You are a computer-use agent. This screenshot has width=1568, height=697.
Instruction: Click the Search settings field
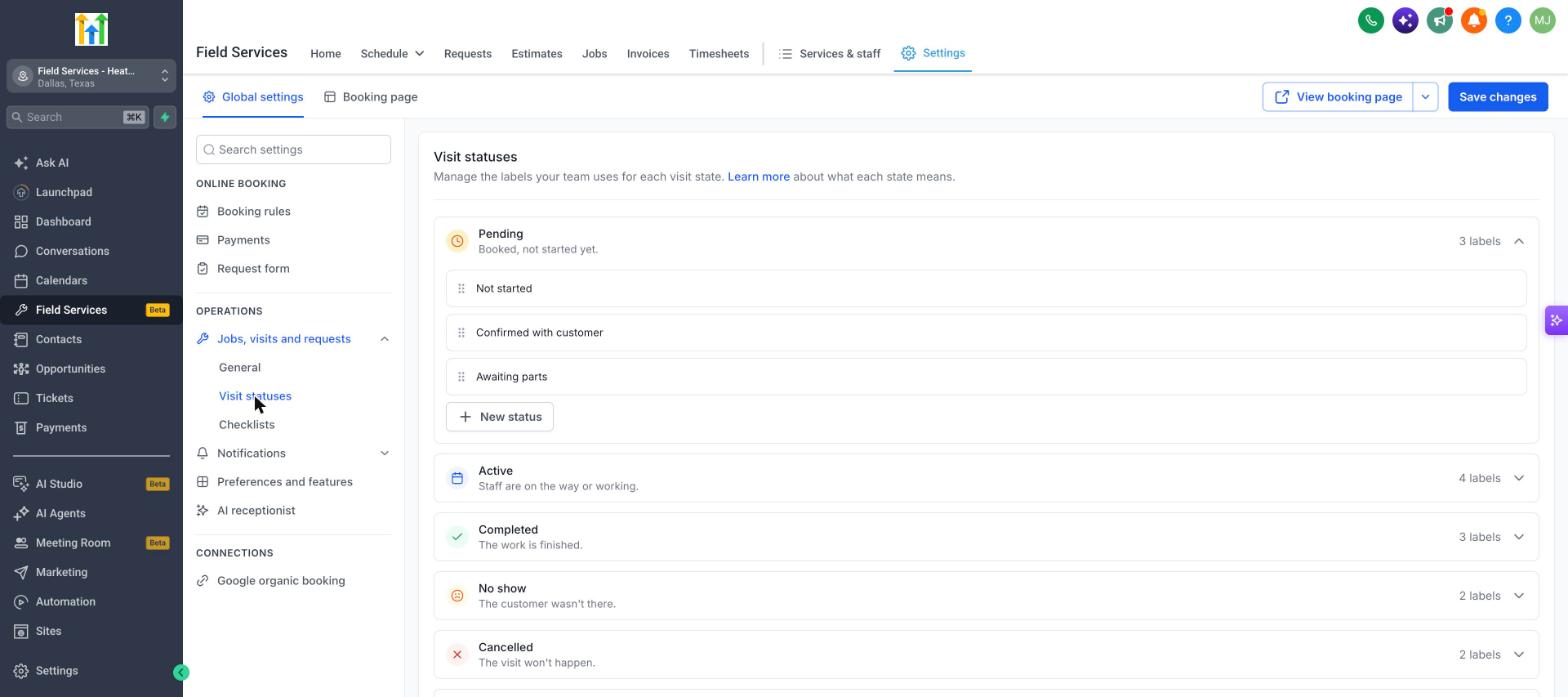click(293, 150)
